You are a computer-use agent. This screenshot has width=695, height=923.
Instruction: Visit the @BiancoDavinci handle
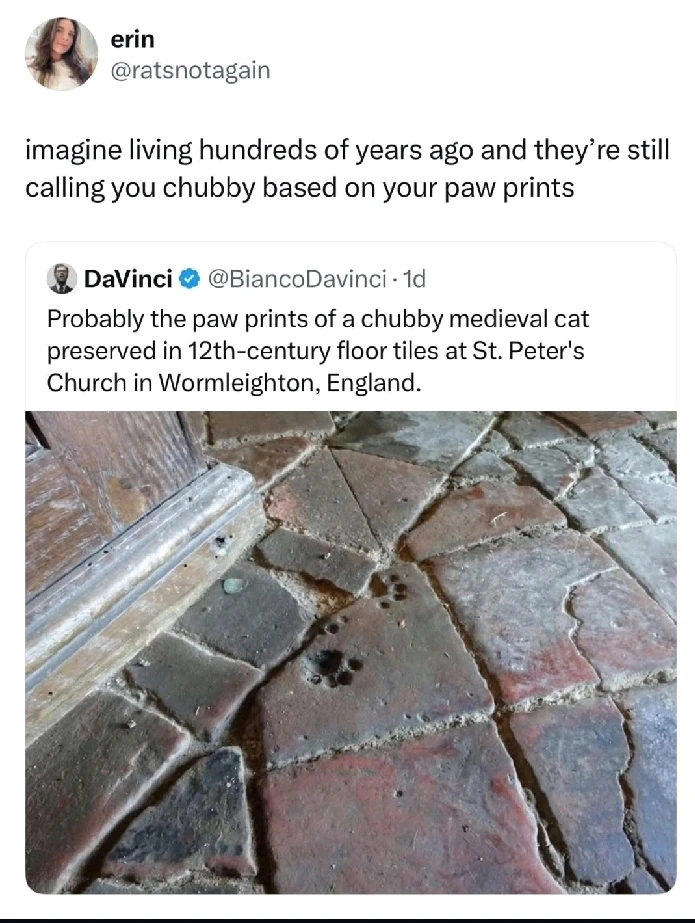[x=283, y=279]
